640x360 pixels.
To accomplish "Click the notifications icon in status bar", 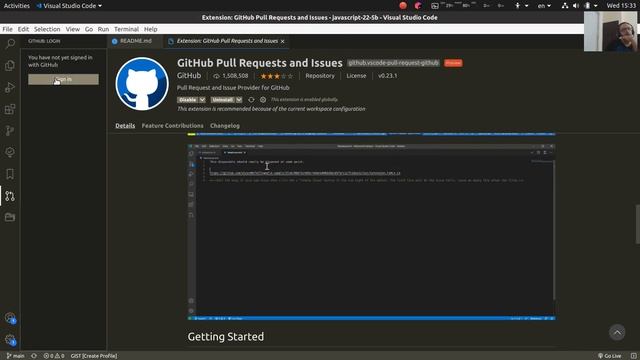I will point(633,356).
